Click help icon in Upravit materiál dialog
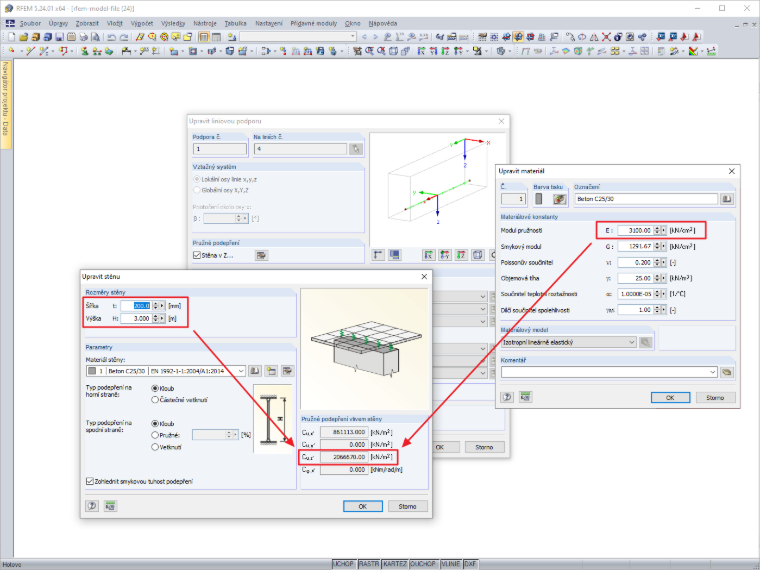760x570 pixels. [x=507, y=397]
